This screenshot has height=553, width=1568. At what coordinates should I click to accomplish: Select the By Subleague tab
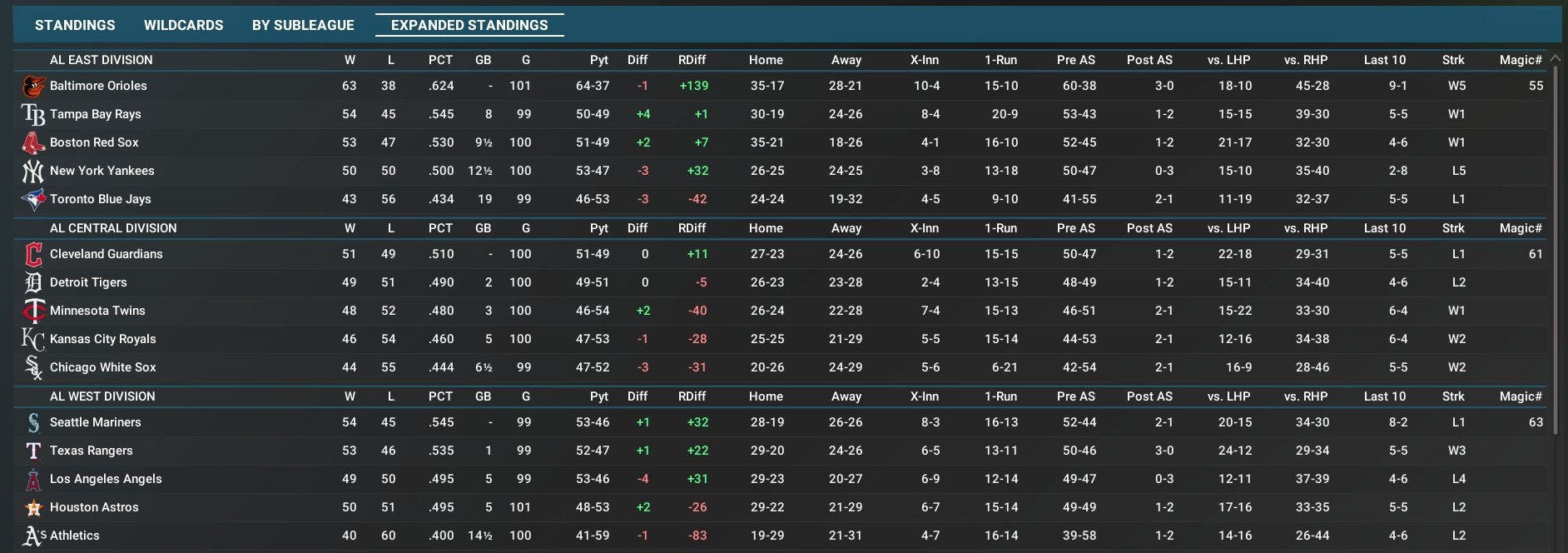point(303,25)
